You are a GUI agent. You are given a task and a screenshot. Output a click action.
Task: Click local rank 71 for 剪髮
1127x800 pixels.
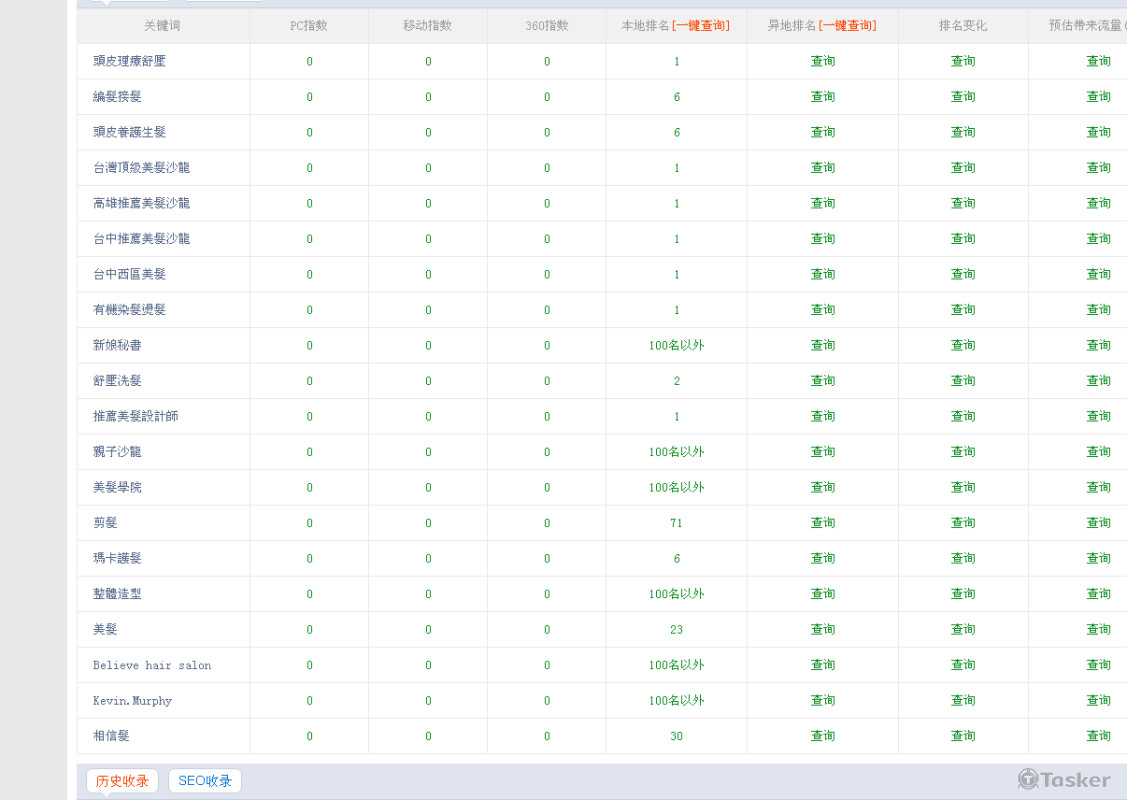coord(676,523)
